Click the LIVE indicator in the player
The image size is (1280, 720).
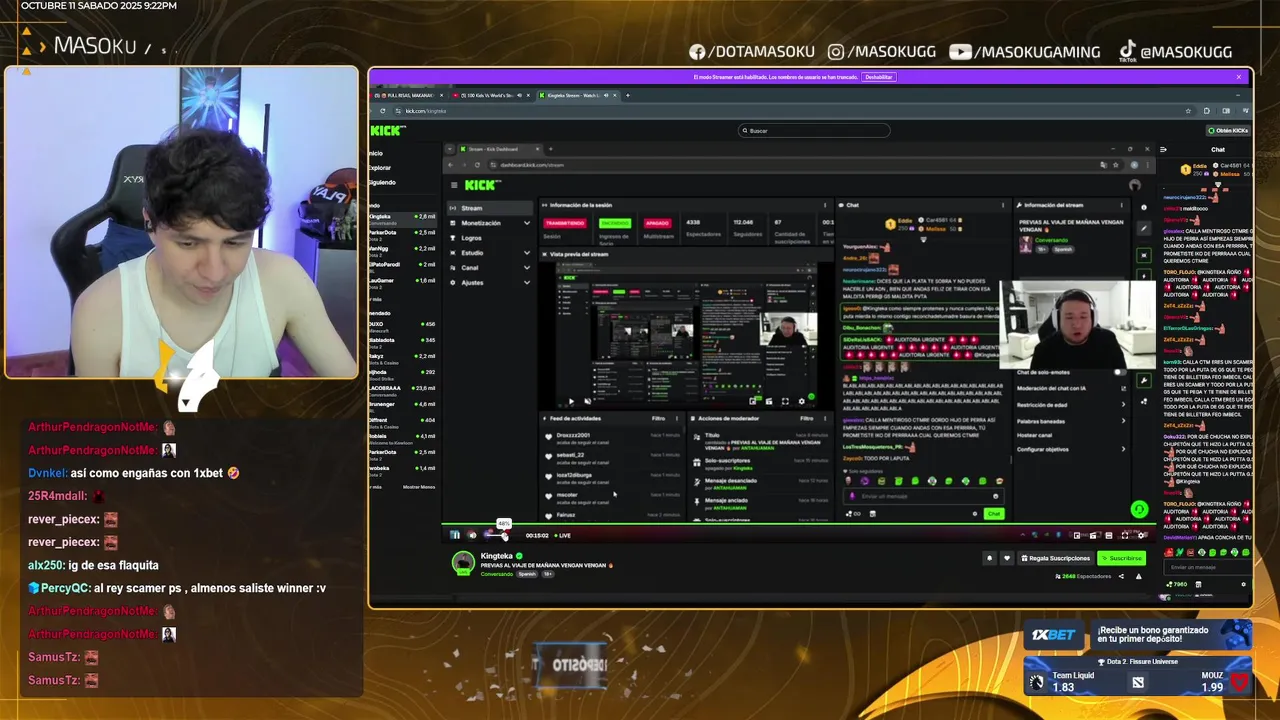(563, 535)
